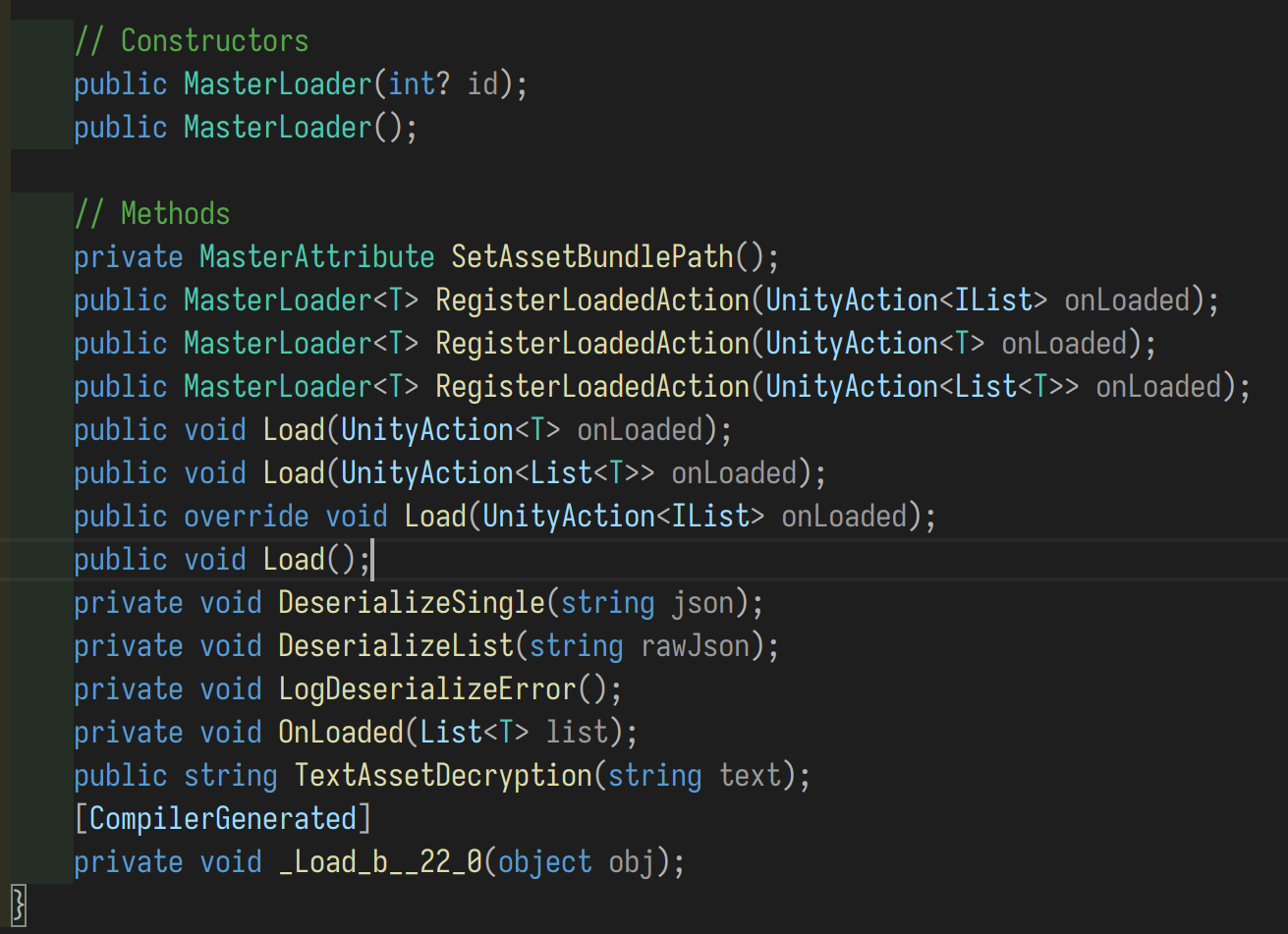Screen dimensions: 1288x934
Task: Click TextAssetDecryption method name
Action: point(443,776)
